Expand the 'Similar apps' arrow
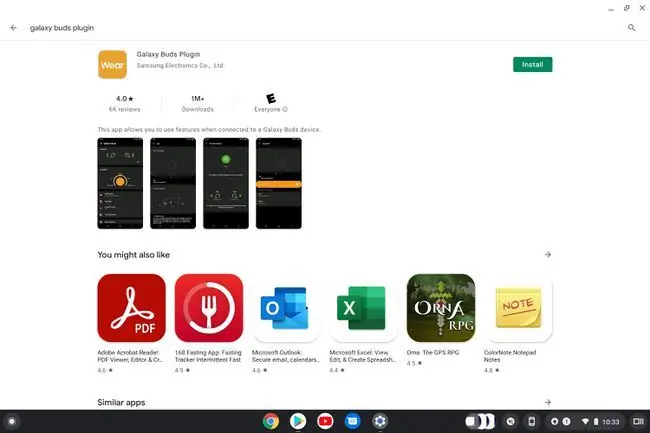Screen dimensions: 650x433 tap(548, 402)
